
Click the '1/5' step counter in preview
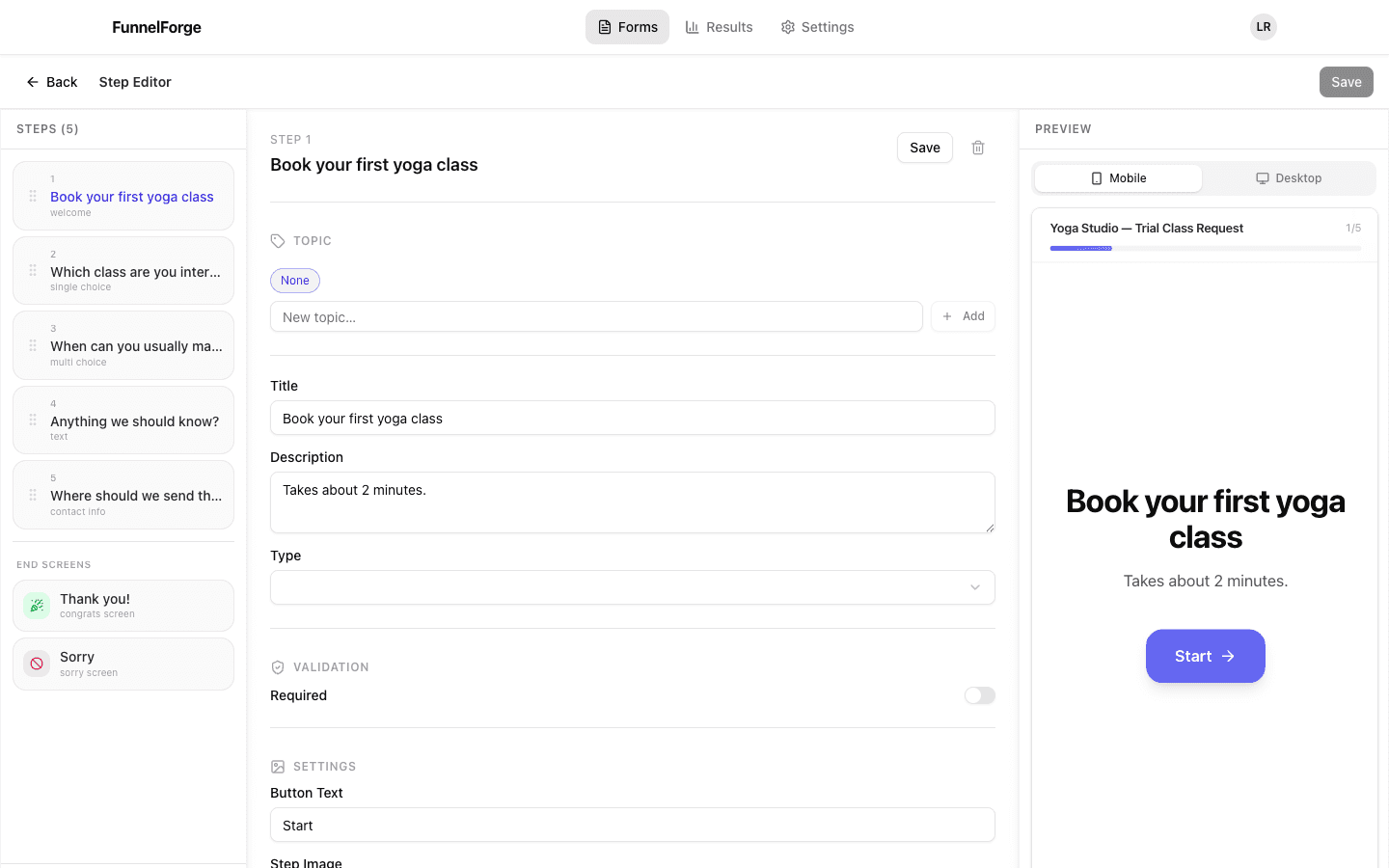tap(1353, 229)
